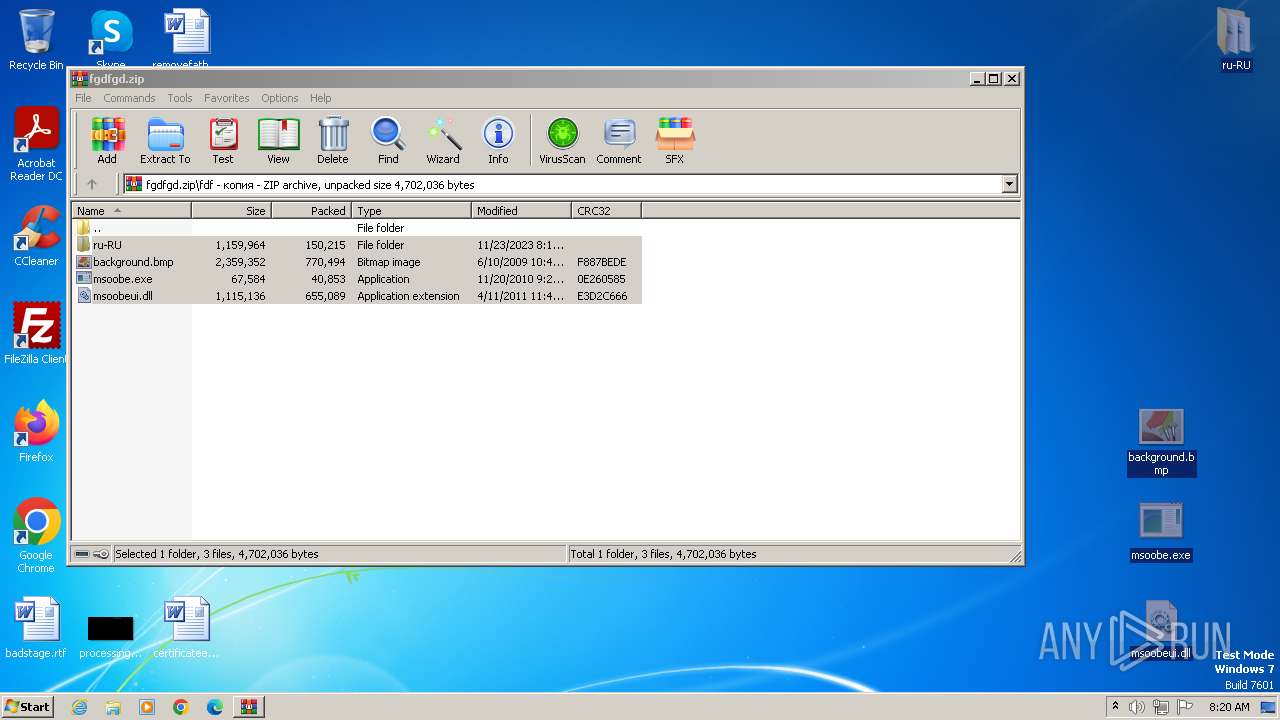Click the Firefox desktop shortcut

click(x=36, y=432)
